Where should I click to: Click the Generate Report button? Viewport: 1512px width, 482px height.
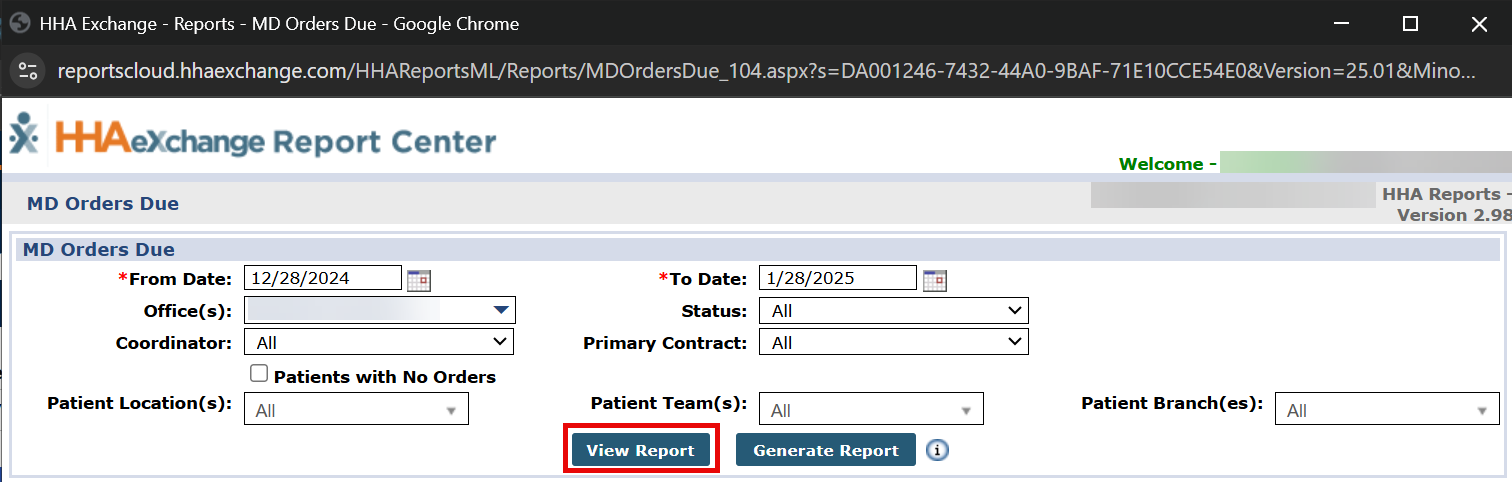[x=826, y=451]
